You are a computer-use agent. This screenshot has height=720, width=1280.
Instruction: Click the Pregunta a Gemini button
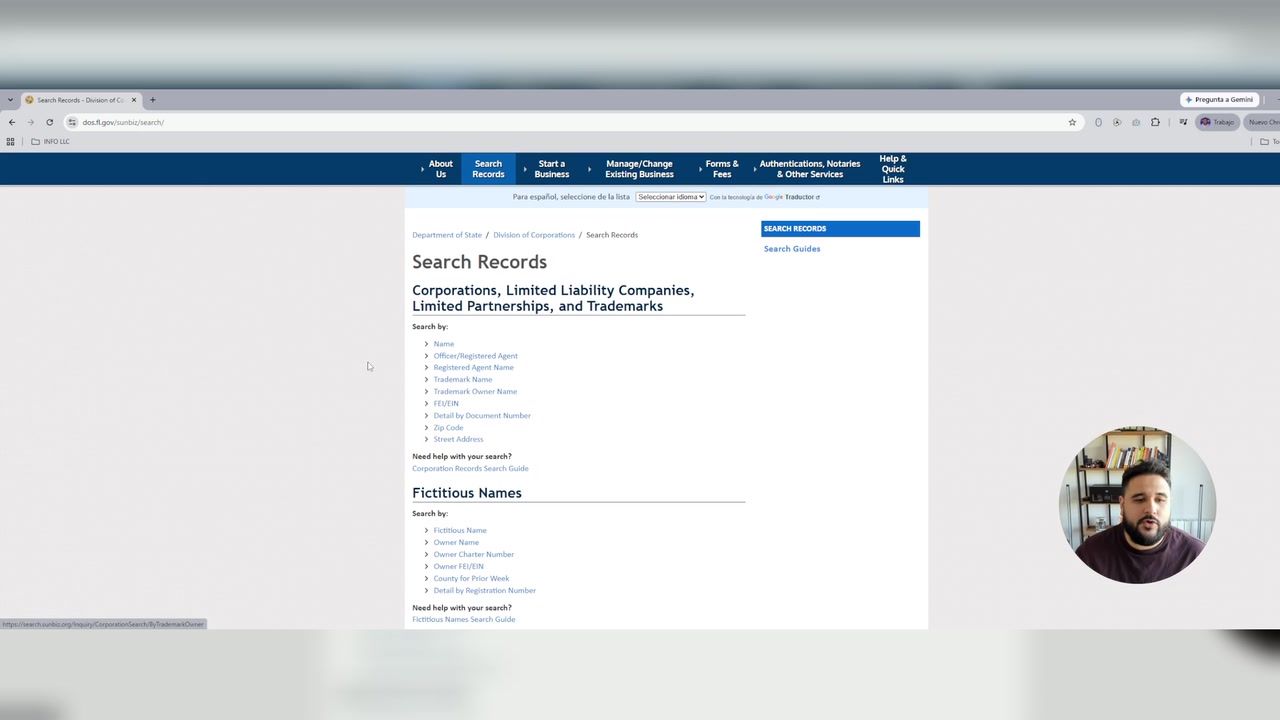(x=1219, y=100)
